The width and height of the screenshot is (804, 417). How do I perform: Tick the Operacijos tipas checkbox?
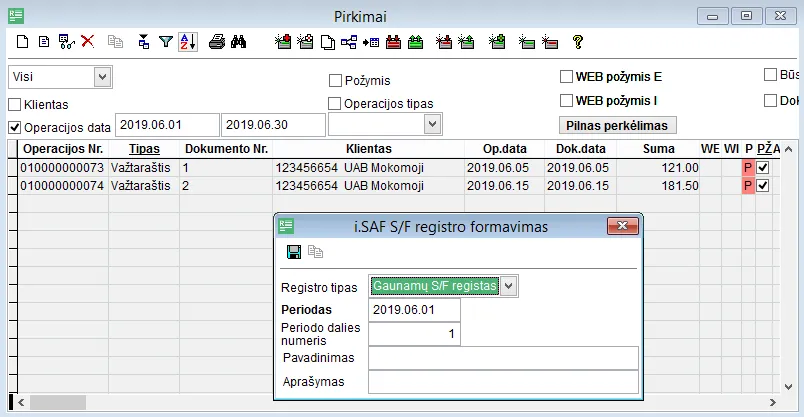[x=334, y=104]
